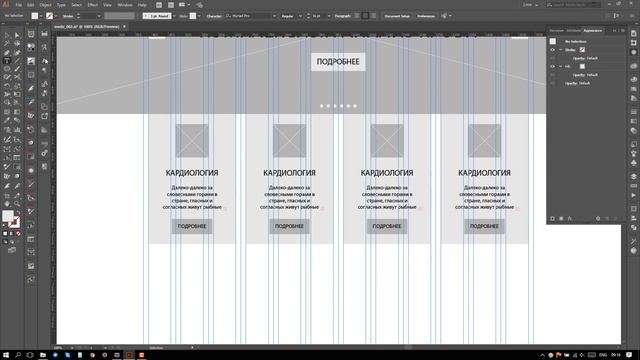Open the fill color dropdown in control bar
Viewport: 640px width, 360px height.
point(41,16)
